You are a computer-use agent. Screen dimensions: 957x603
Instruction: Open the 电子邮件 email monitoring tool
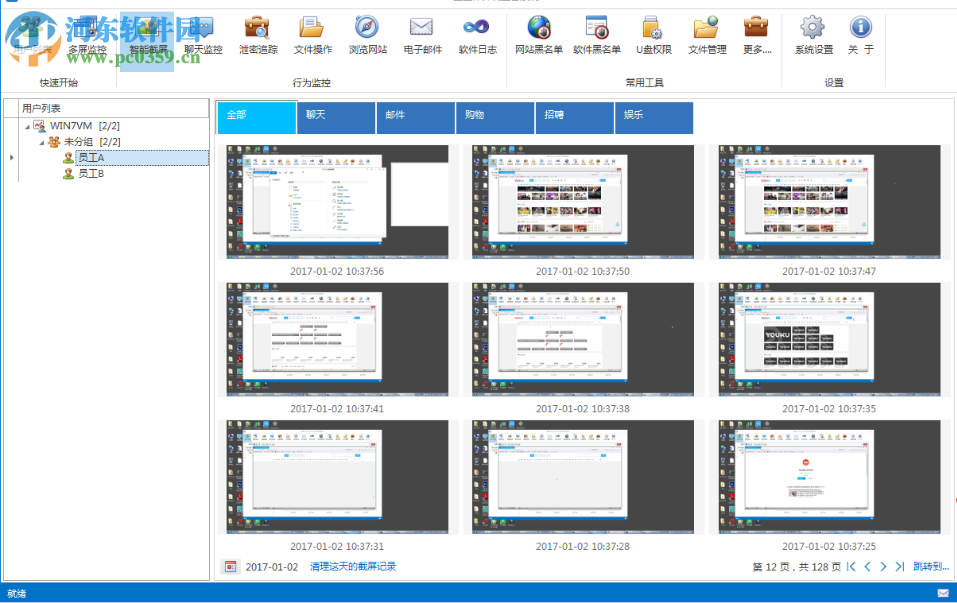422,37
